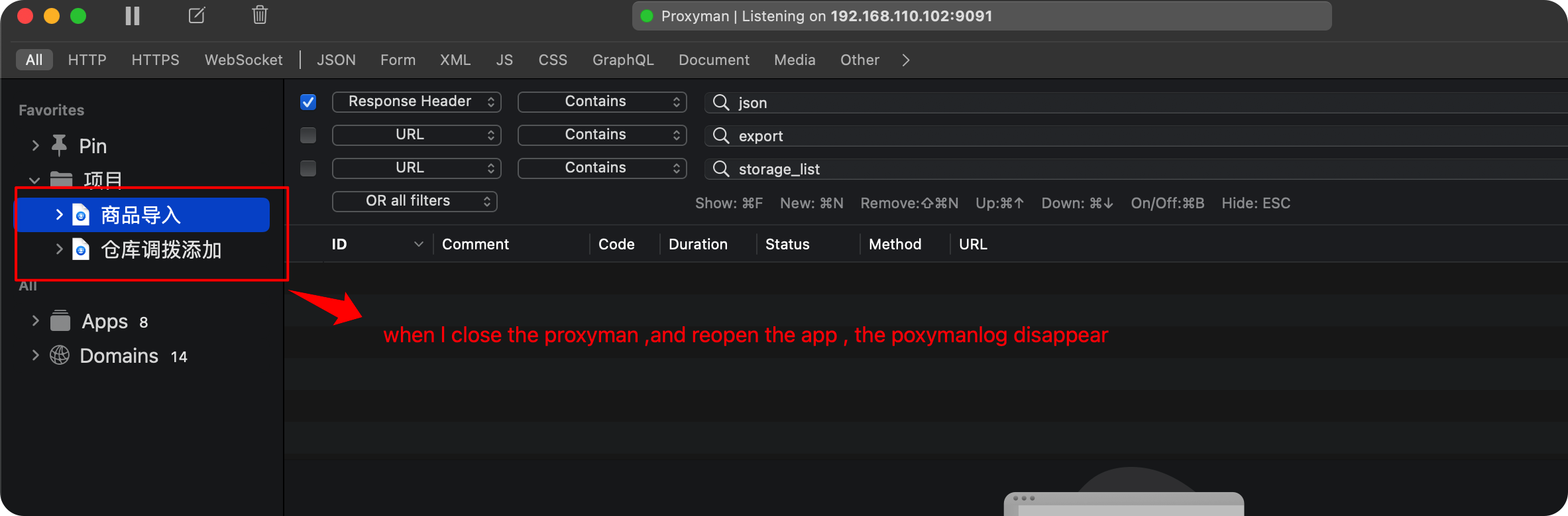Open Contains dropdown in export filter row

pyautogui.click(x=602, y=135)
